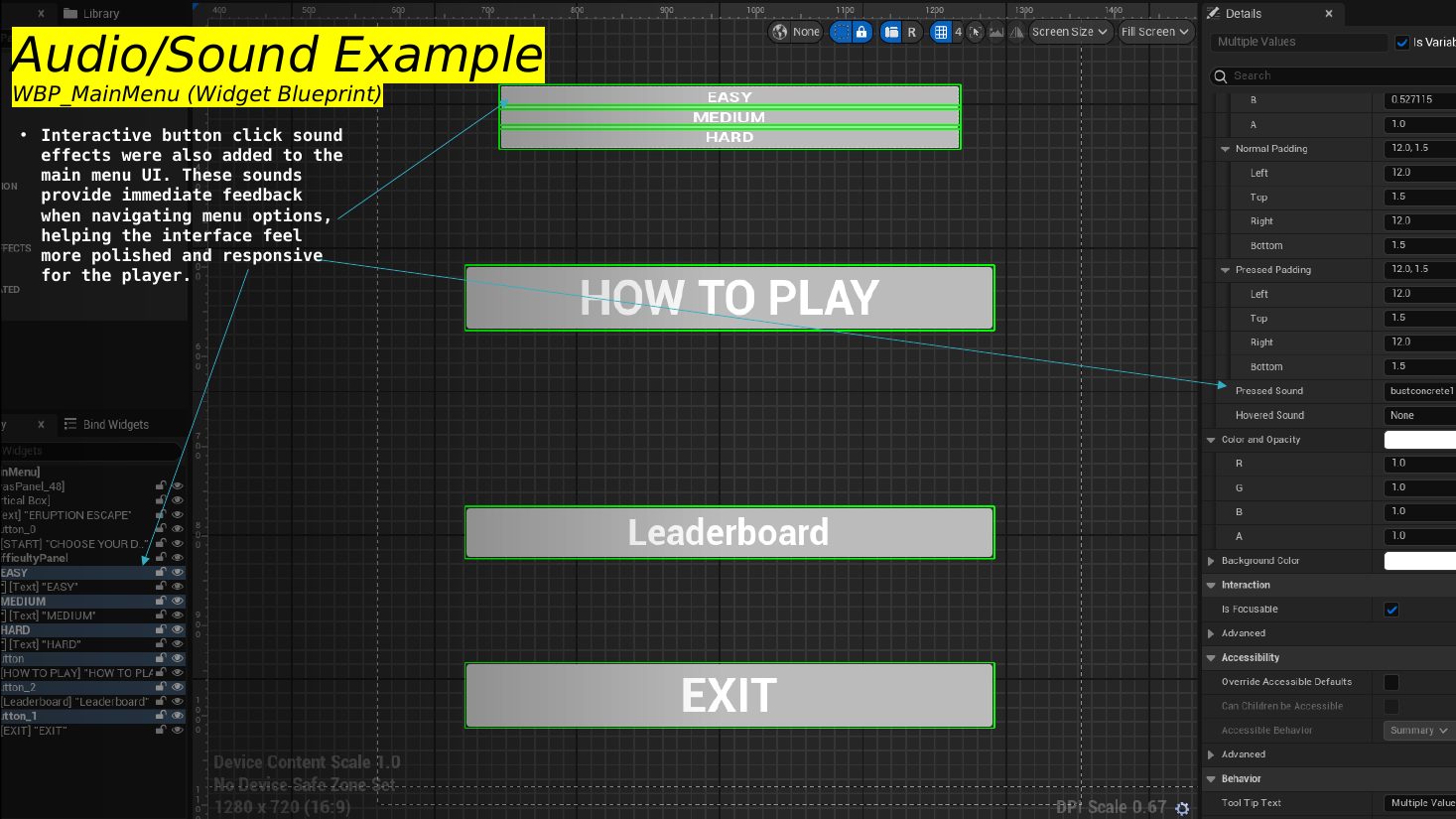Collapse the Accessibility category

pos(1211,658)
